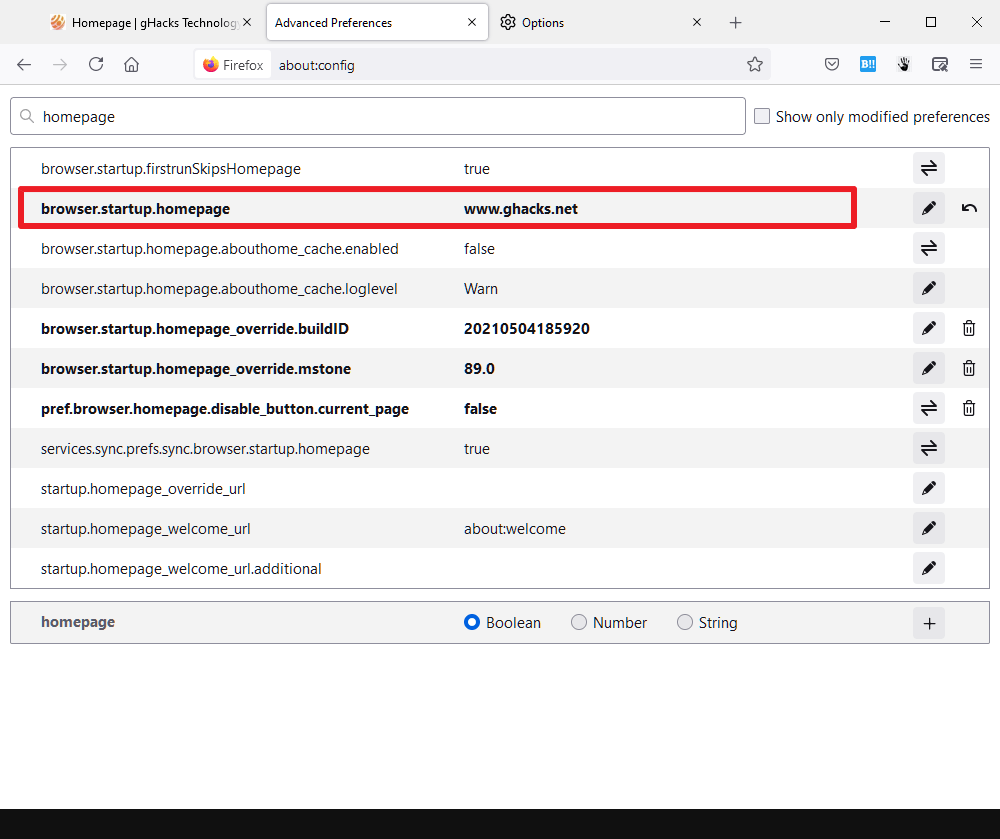Screen dimensions: 1000x839
Task: Add the new homepage preference
Action: 928,622
